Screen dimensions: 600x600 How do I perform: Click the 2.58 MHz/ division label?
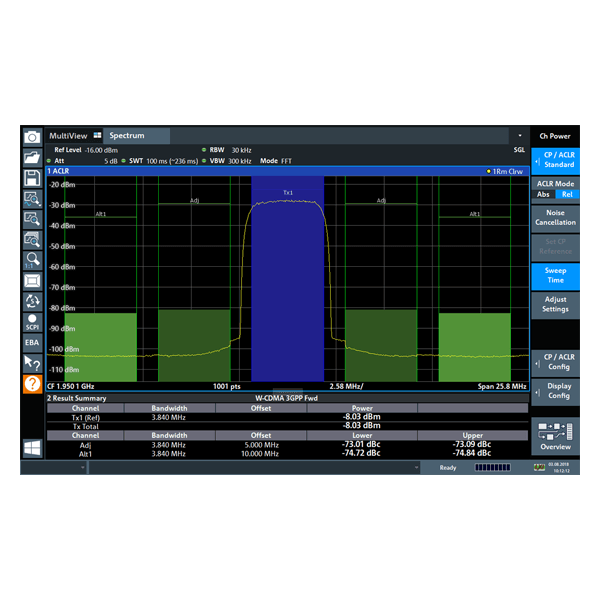point(346,386)
